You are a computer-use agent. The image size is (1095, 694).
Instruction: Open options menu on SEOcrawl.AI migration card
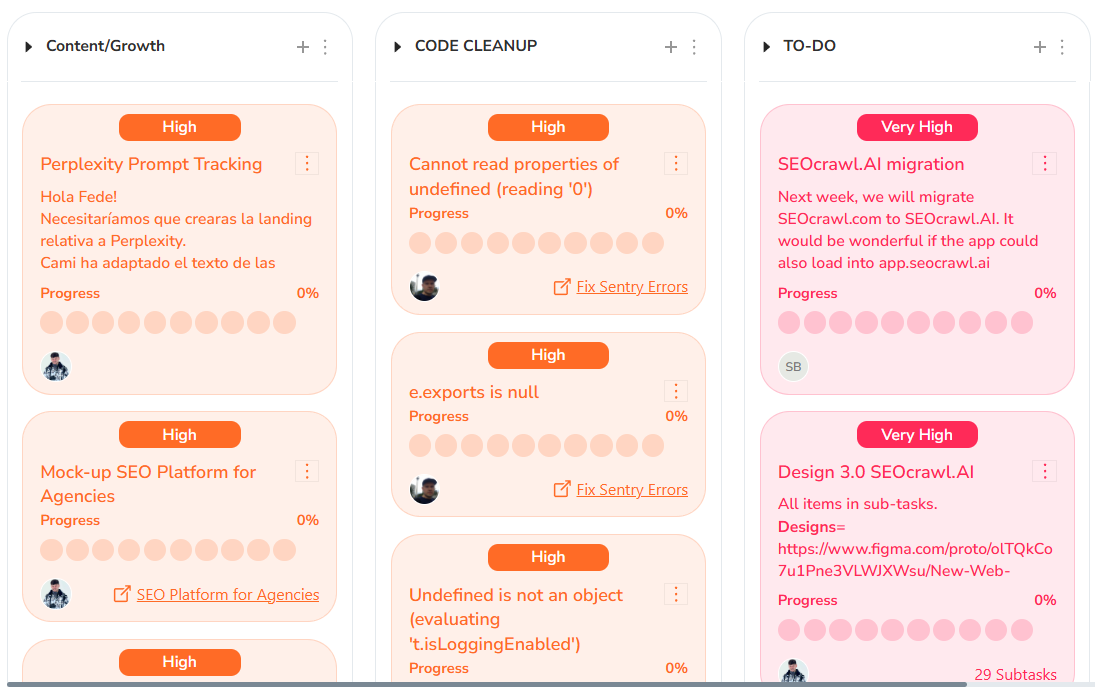click(1044, 163)
